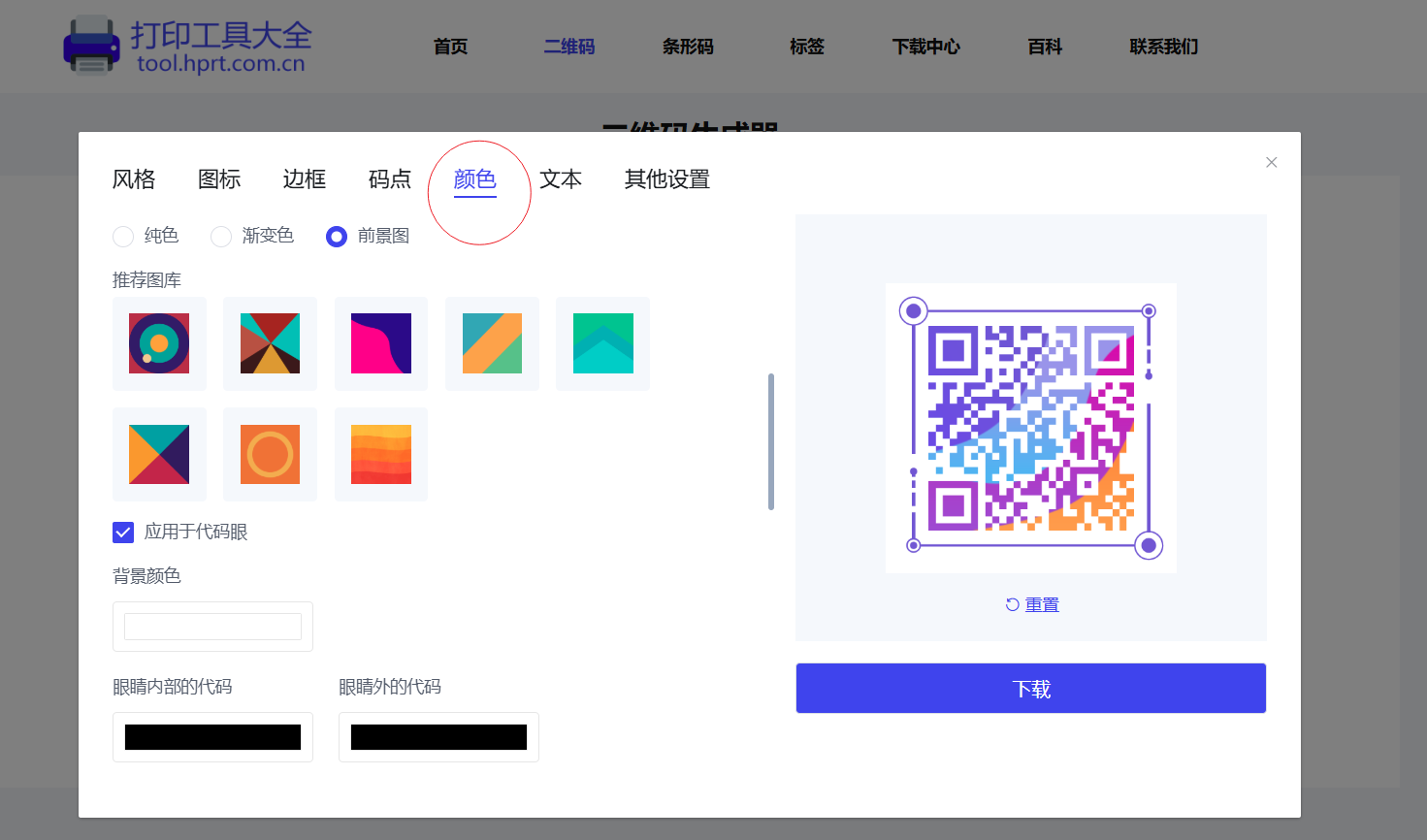Click the dialog's vertical scrollbar
The width and height of the screenshot is (1427, 840).
(x=771, y=441)
